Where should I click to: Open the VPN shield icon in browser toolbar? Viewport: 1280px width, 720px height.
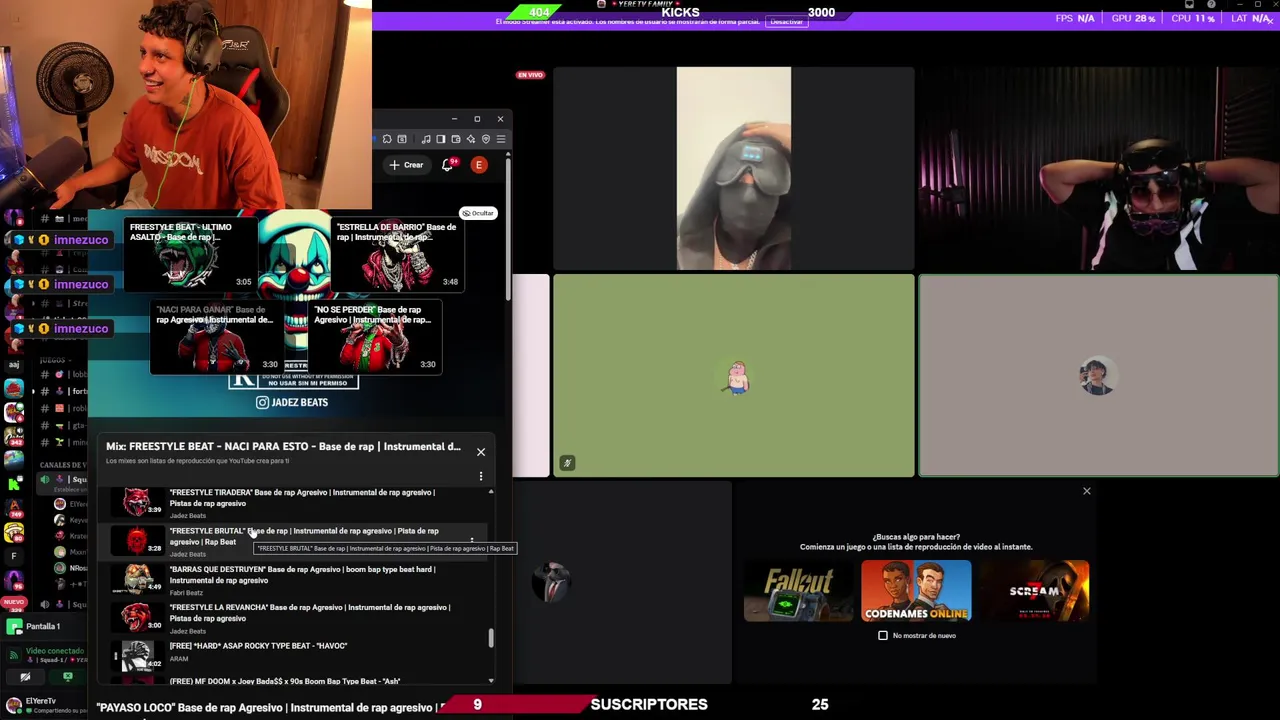[486, 139]
